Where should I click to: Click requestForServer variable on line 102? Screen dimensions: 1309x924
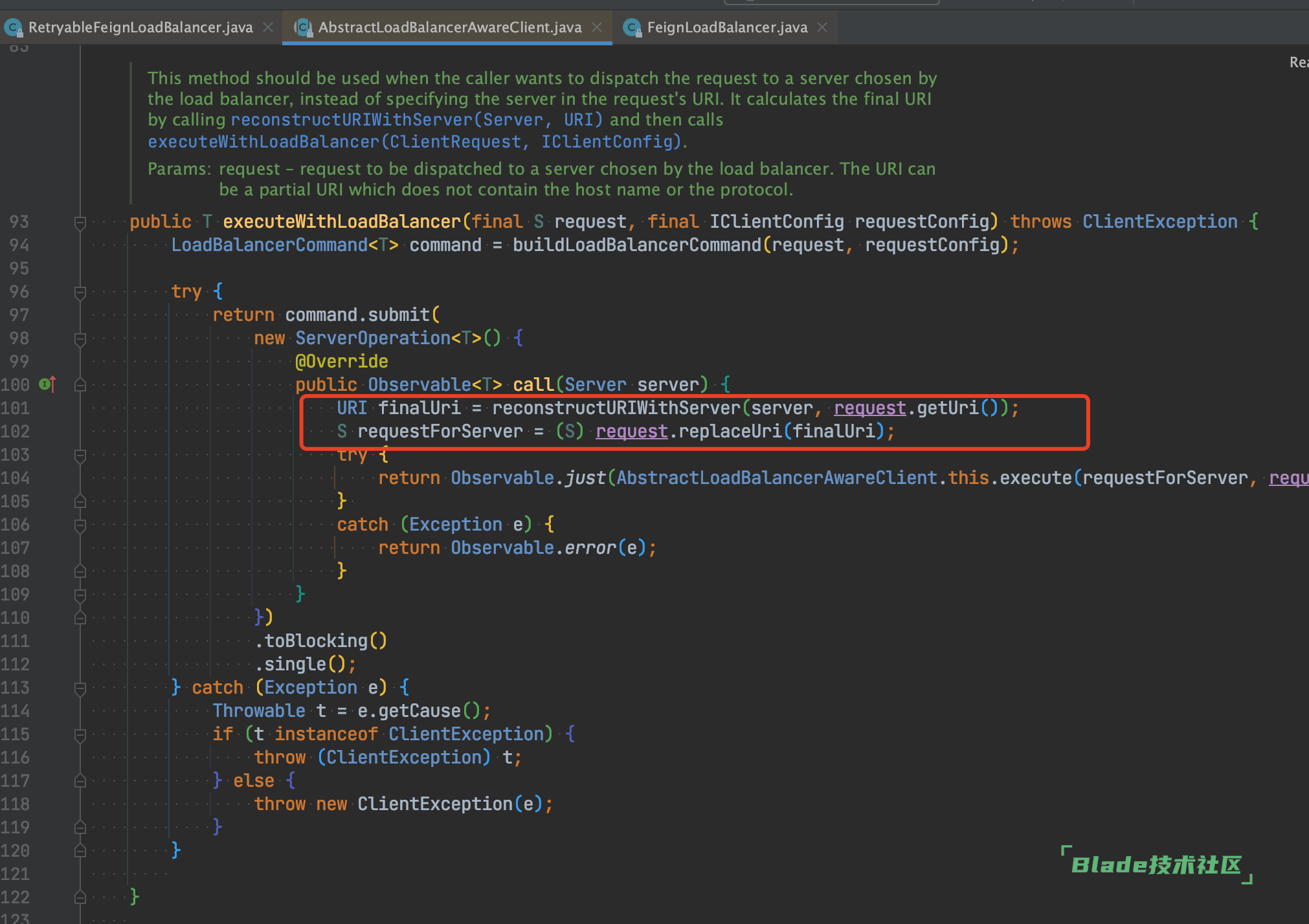tap(440, 432)
